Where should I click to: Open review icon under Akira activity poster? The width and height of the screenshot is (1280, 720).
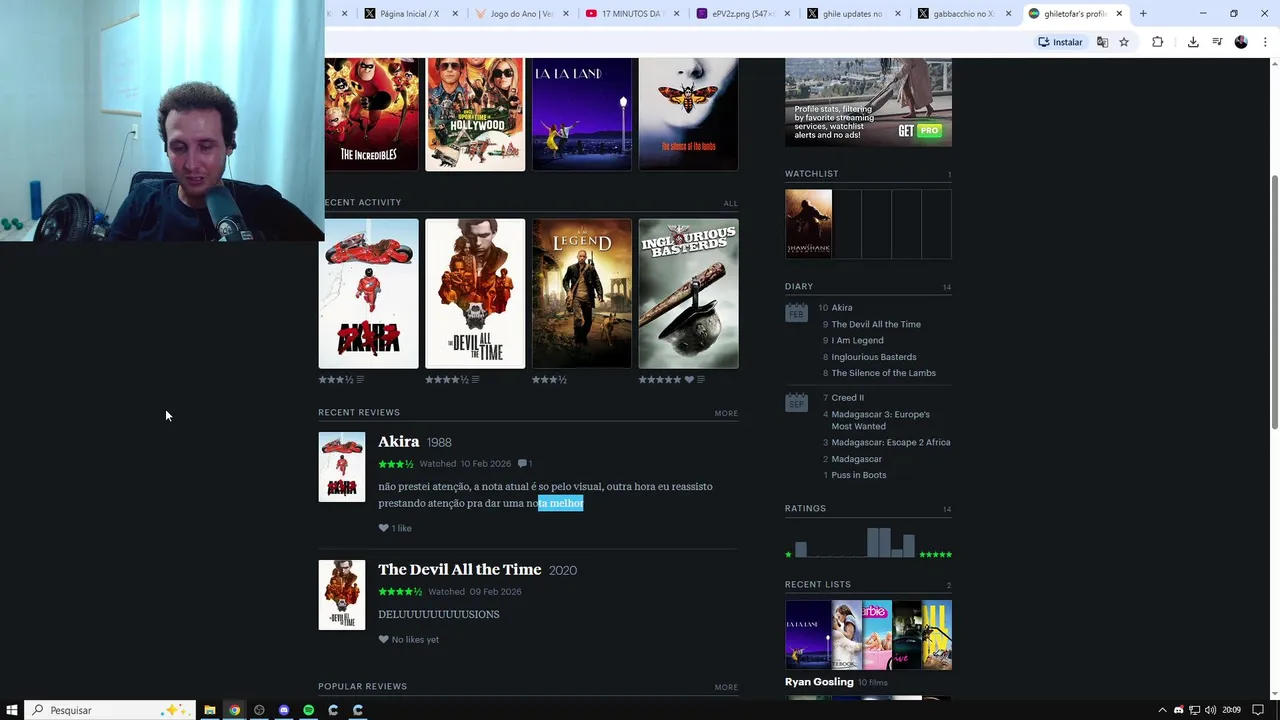[360, 380]
